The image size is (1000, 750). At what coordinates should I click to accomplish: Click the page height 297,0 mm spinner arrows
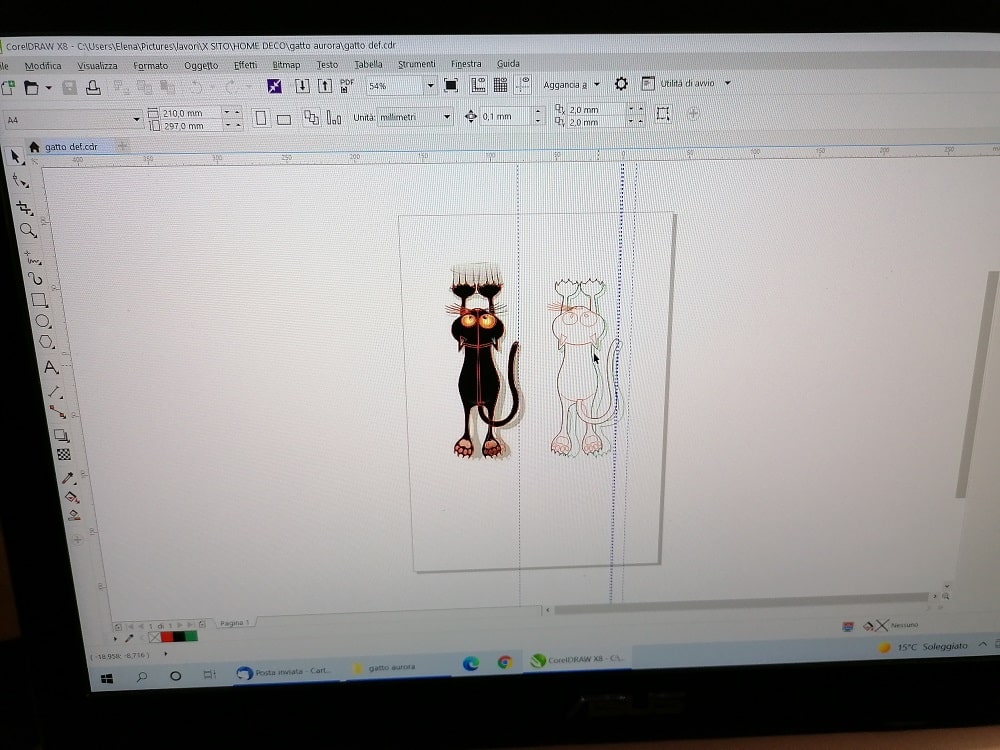click(x=233, y=125)
